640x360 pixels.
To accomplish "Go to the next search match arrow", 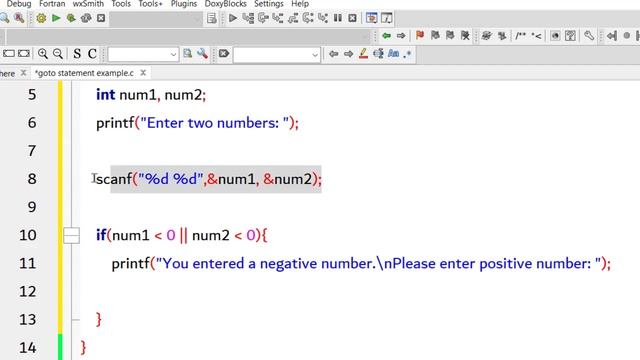I will [x=348, y=54].
